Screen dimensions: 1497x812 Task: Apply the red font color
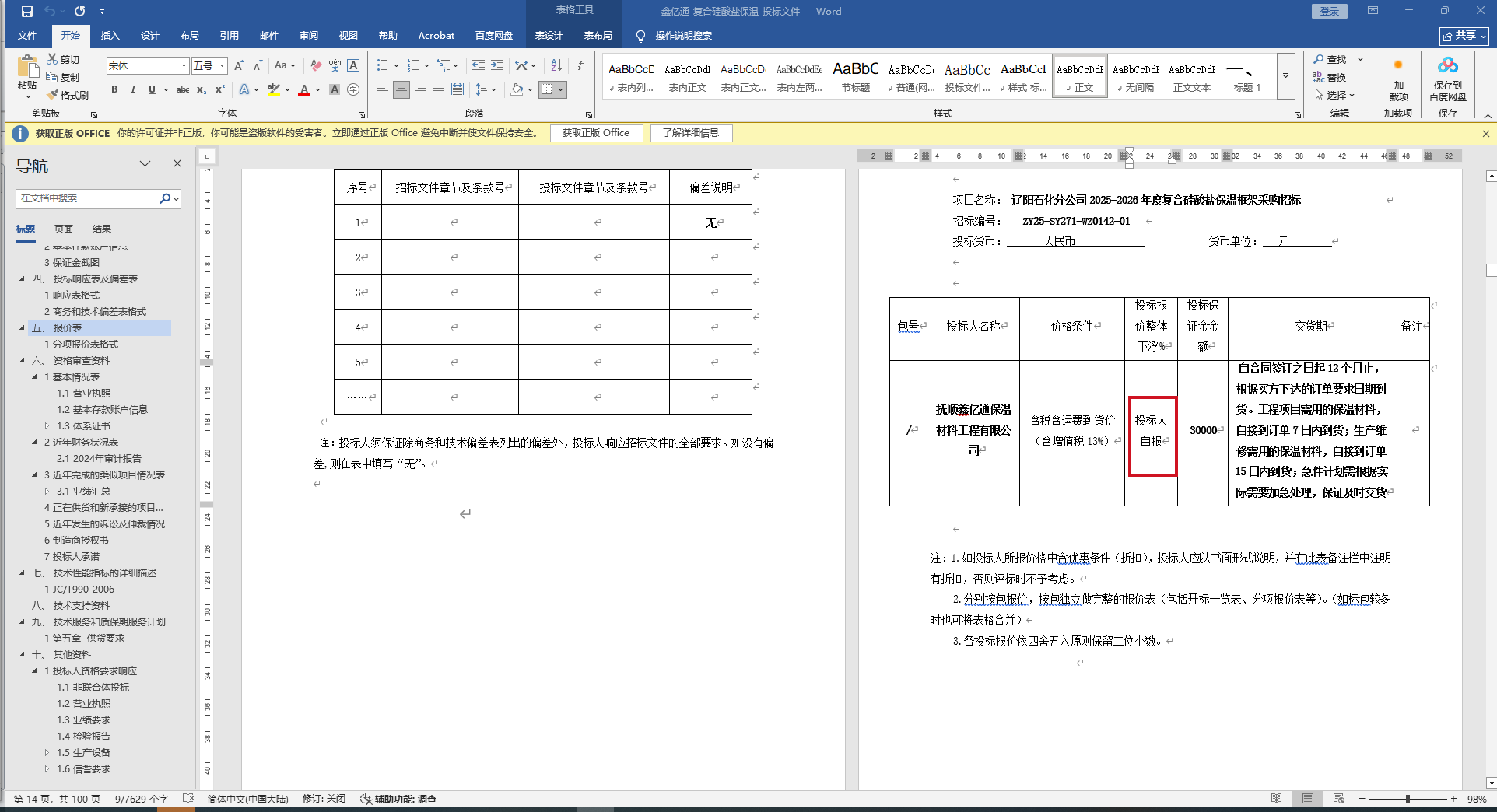304,90
